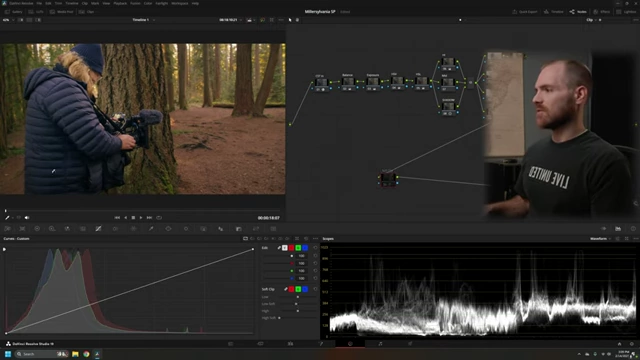
Task: Adjust the node graph zoom slider
Action: click(x=460, y=20)
